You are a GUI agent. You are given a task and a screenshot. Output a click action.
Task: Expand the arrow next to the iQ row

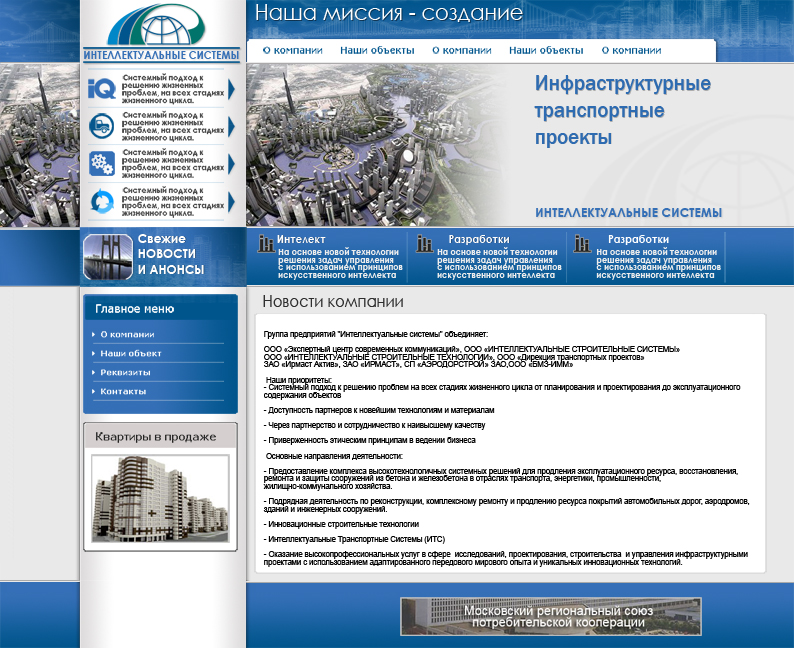[x=231, y=89]
